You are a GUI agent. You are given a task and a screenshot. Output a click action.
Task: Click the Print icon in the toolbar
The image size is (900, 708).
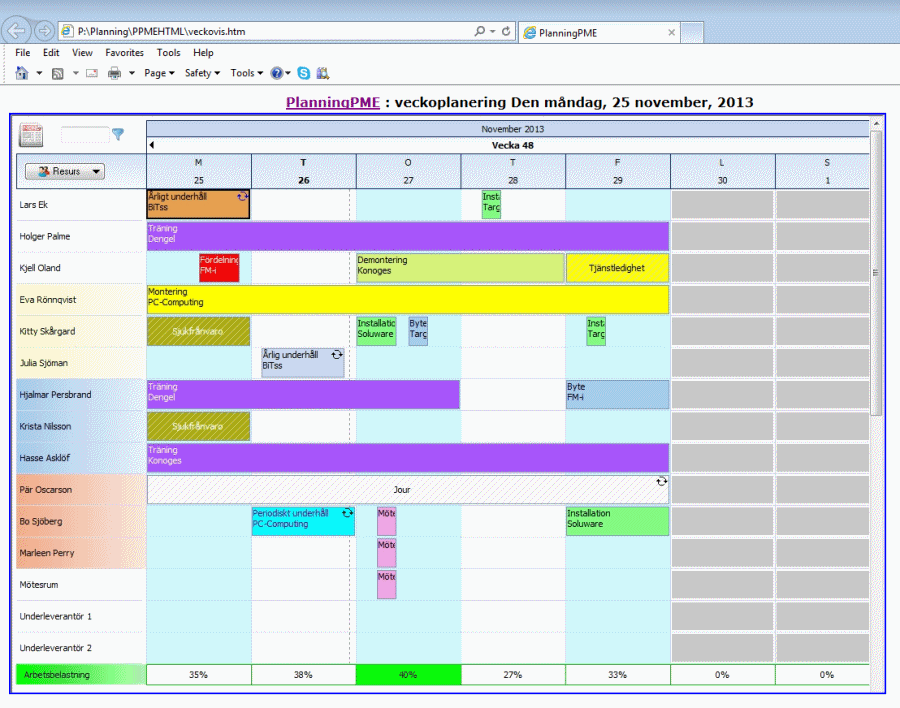coord(113,73)
